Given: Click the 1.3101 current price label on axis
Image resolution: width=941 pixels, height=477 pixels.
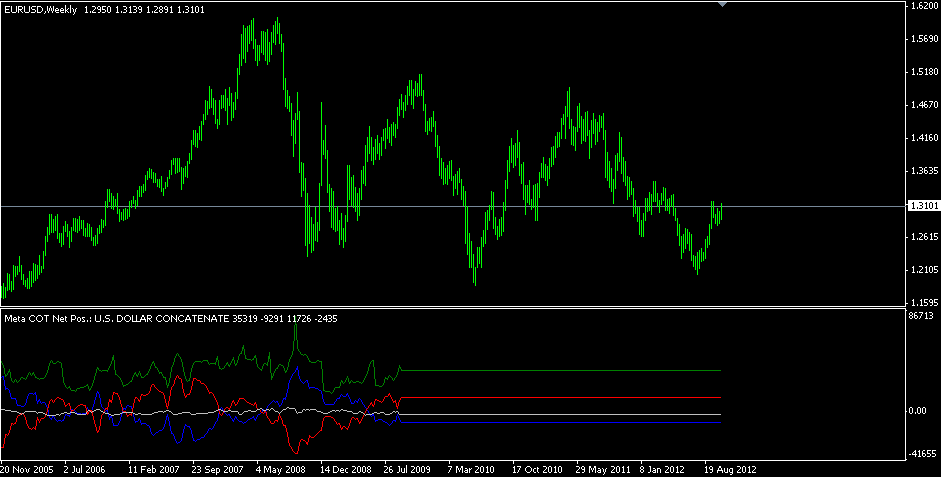Looking at the screenshot, I should (921, 206).
